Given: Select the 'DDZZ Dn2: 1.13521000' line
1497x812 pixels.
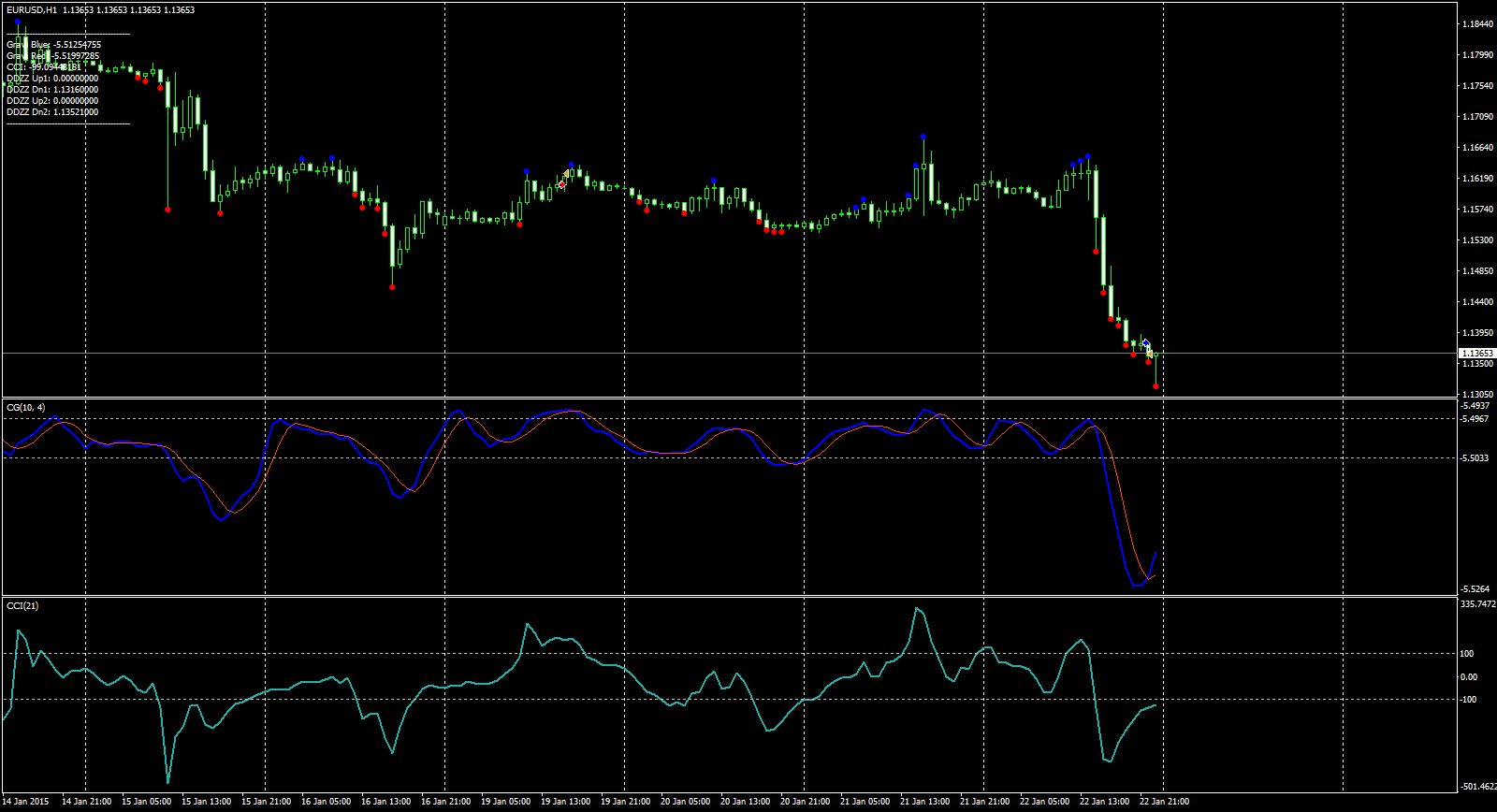Looking at the screenshot, I should point(52,112).
